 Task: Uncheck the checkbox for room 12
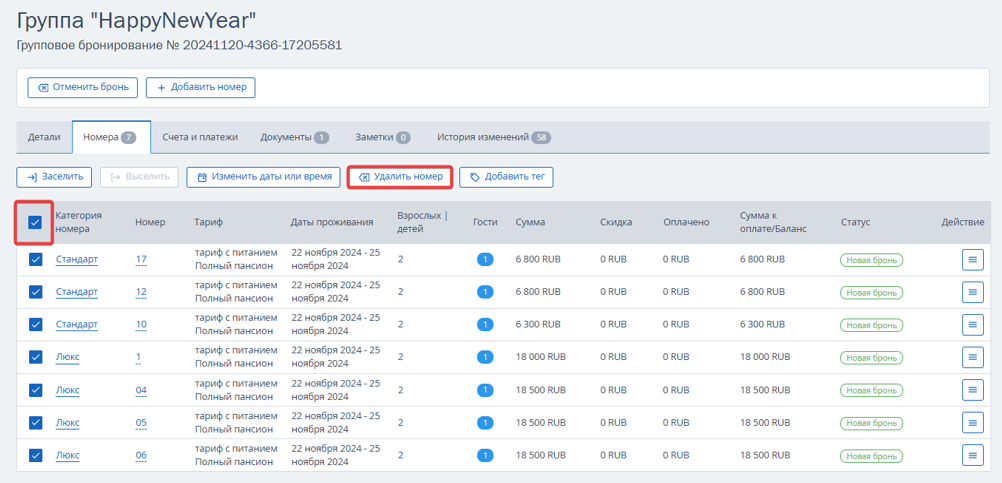[x=35, y=292]
